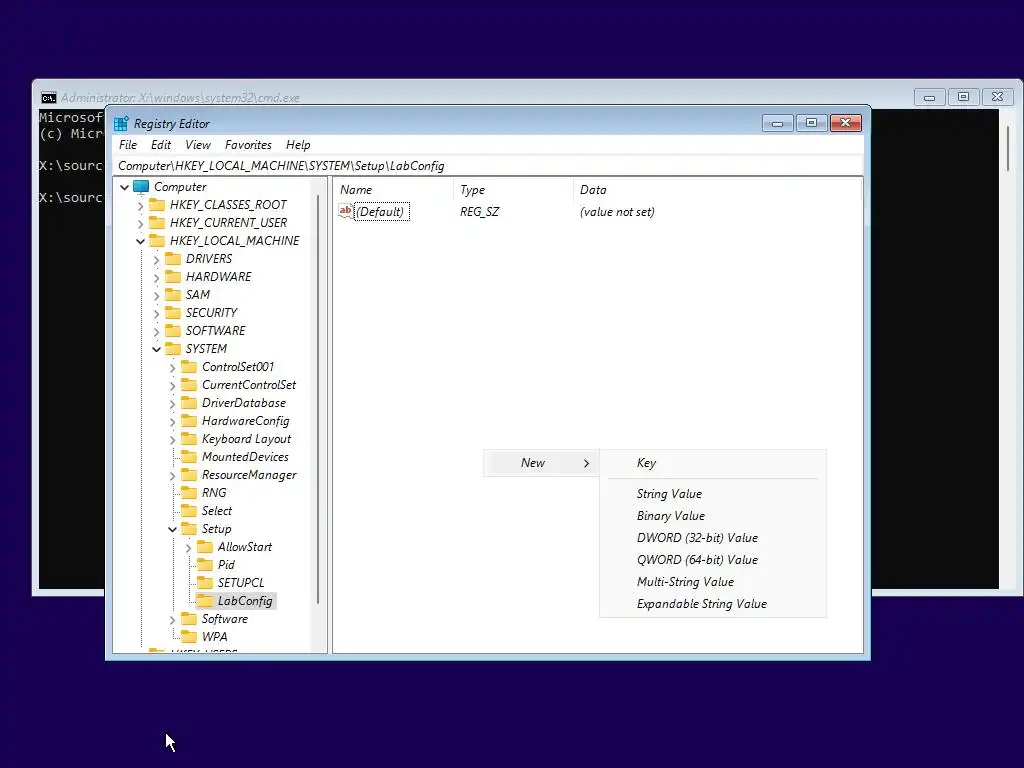This screenshot has width=1024, height=768.
Task: Click the Select key folder icon
Action: (x=189, y=511)
